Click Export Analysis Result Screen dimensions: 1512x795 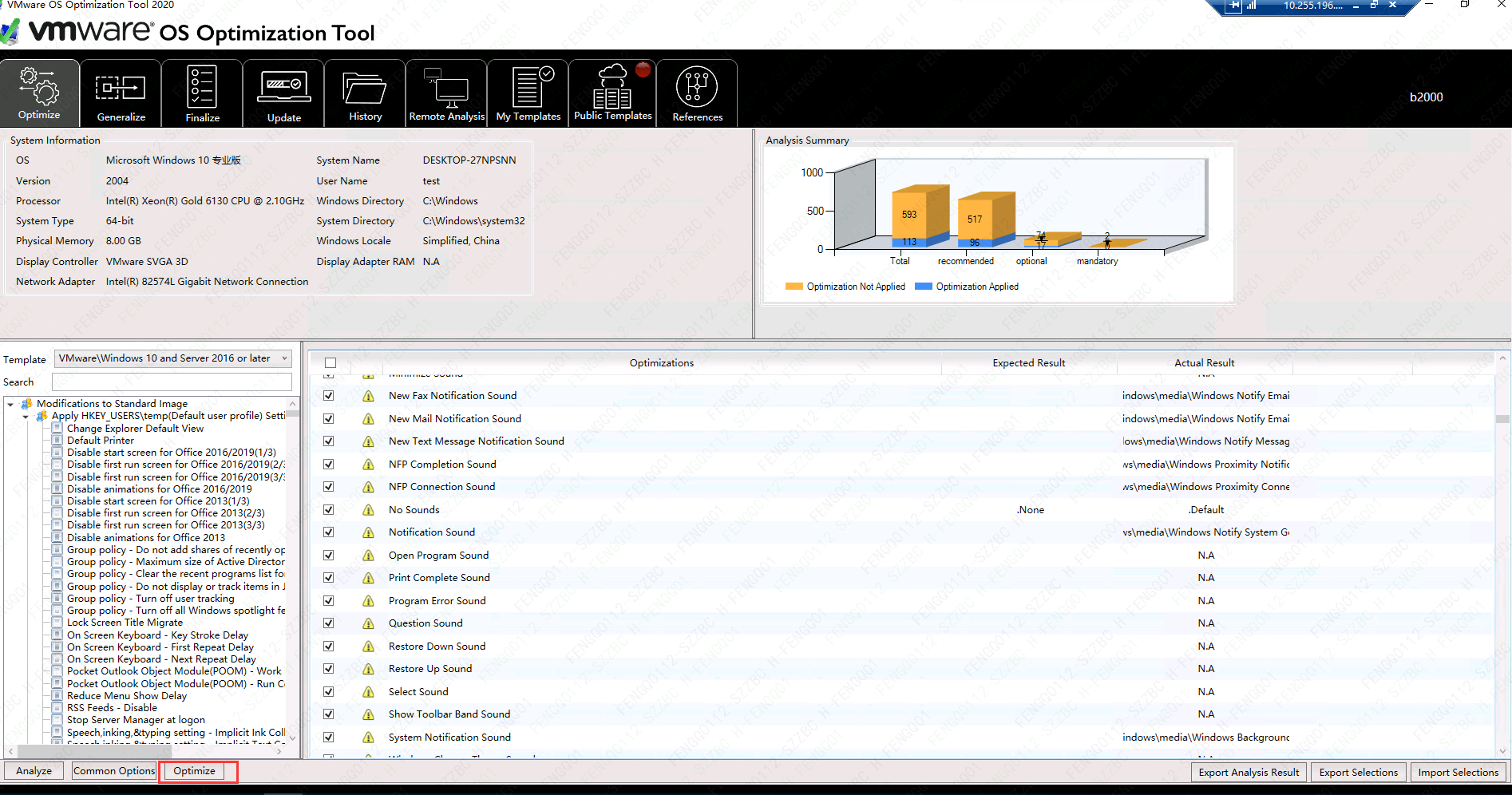1248,772
